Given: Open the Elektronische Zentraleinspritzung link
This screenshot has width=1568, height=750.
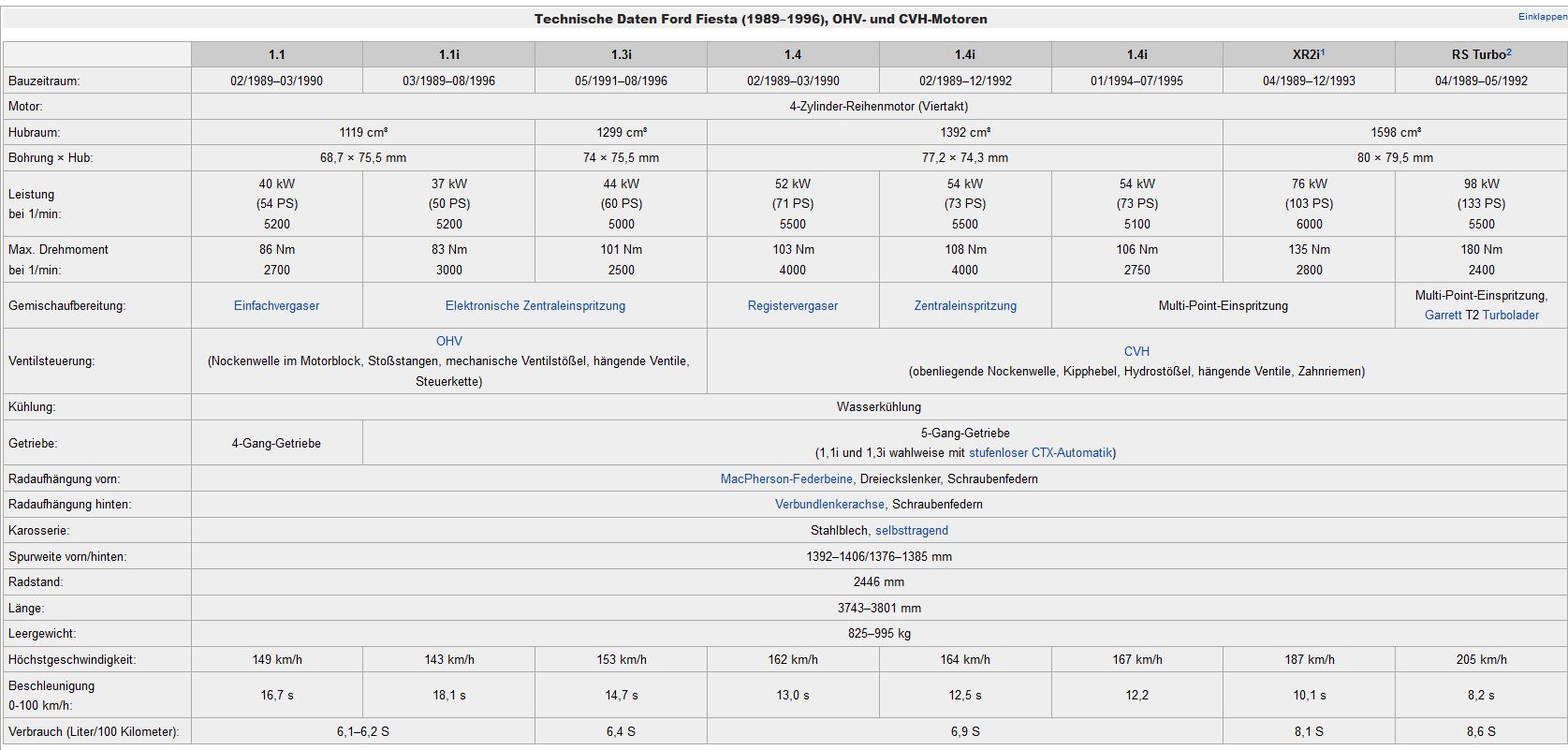Looking at the screenshot, I should [535, 305].
